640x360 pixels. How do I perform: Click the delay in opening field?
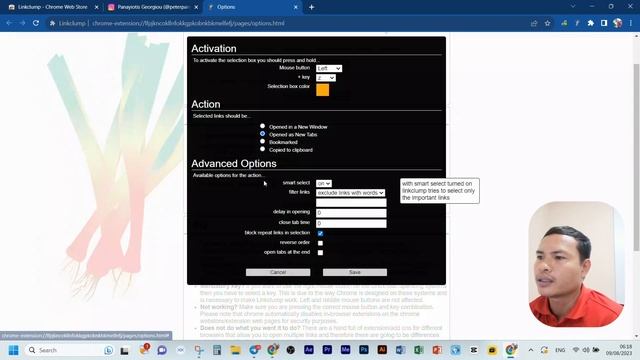pyautogui.click(x=351, y=213)
